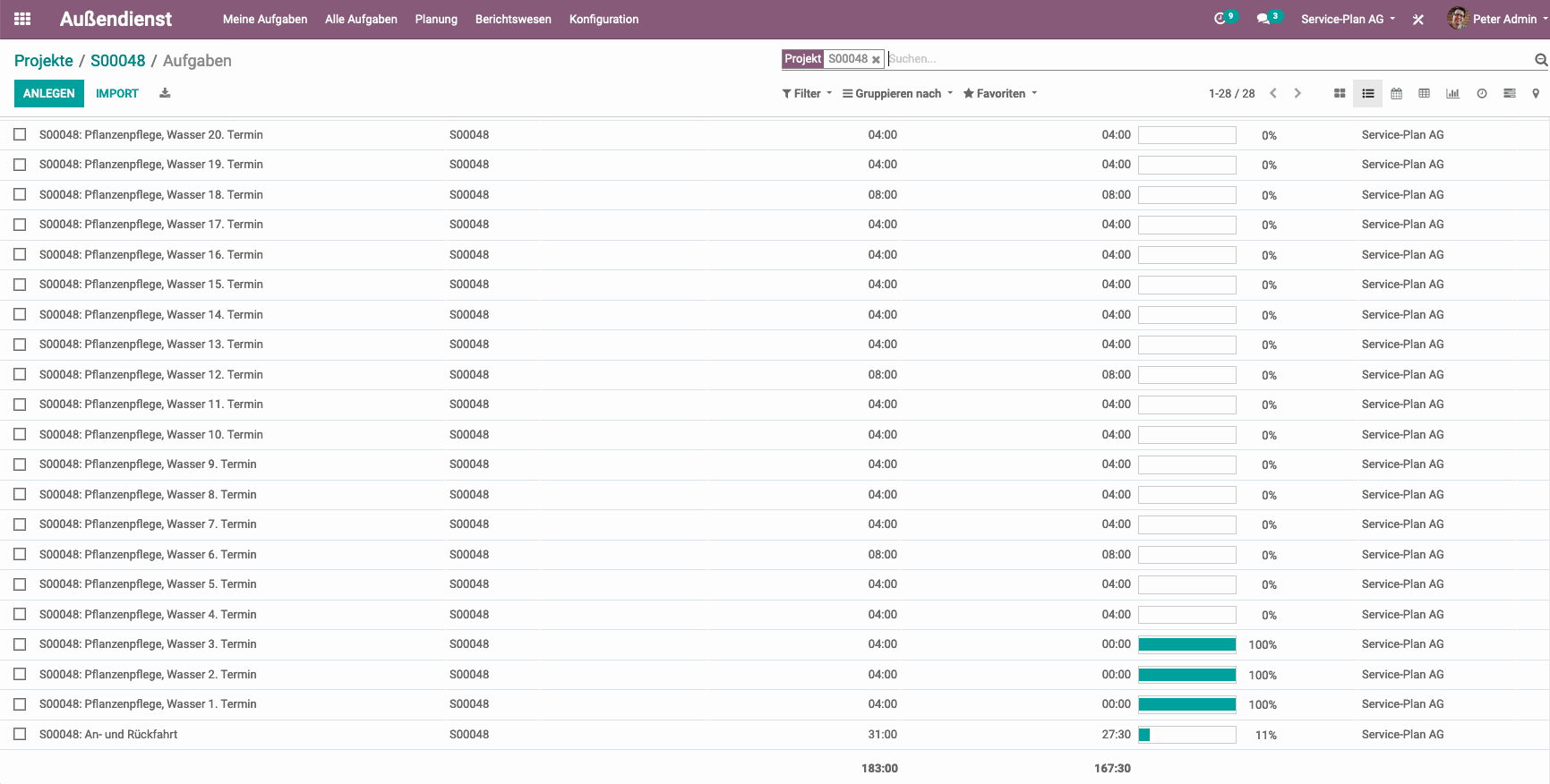Open task Pflanzenpflege, Wasser 10. Termin
The height and width of the screenshot is (784, 1550).
(151, 434)
